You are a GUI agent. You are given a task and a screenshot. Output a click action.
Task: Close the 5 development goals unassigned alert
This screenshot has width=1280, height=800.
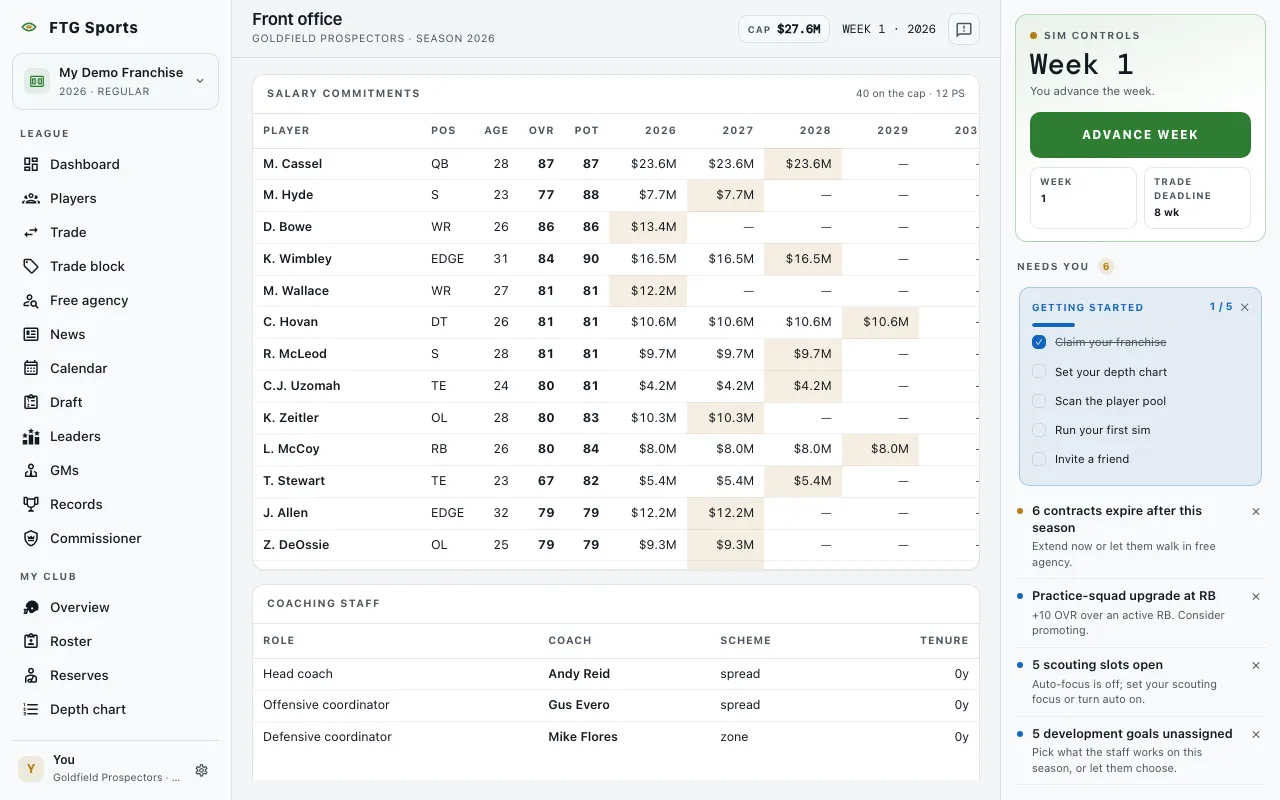point(1256,734)
